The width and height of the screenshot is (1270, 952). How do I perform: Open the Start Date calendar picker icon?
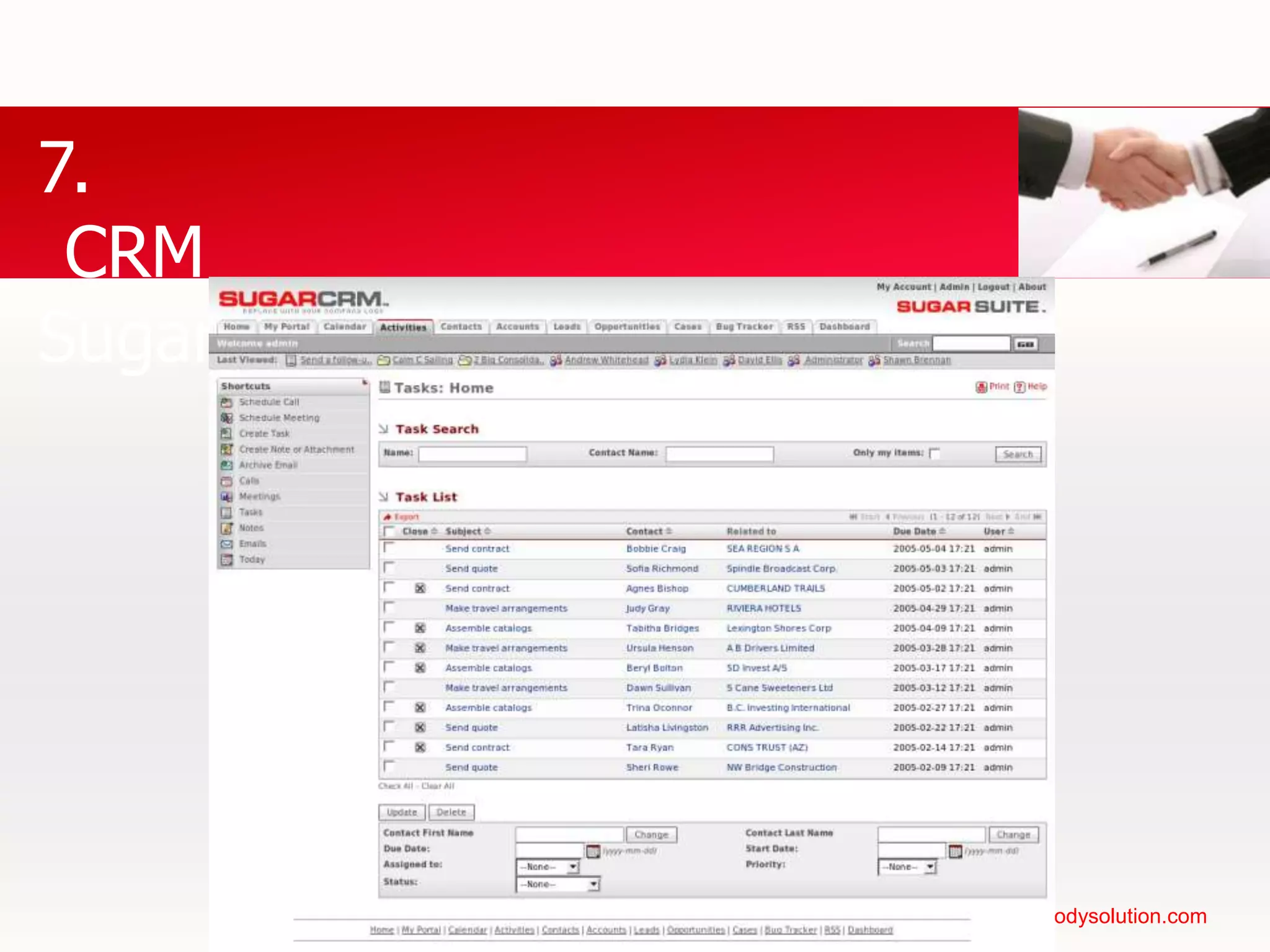point(955,851)
